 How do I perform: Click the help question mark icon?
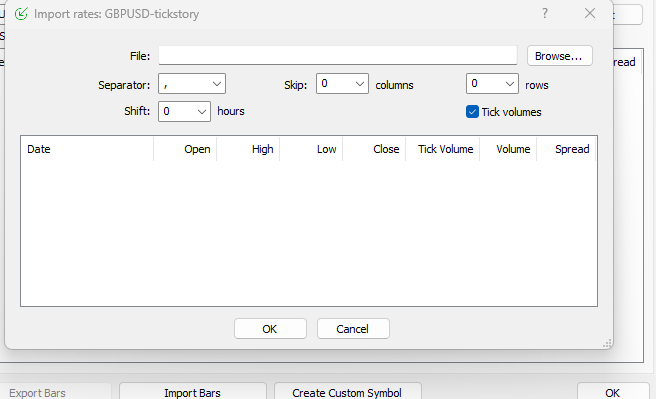point(545,13)
